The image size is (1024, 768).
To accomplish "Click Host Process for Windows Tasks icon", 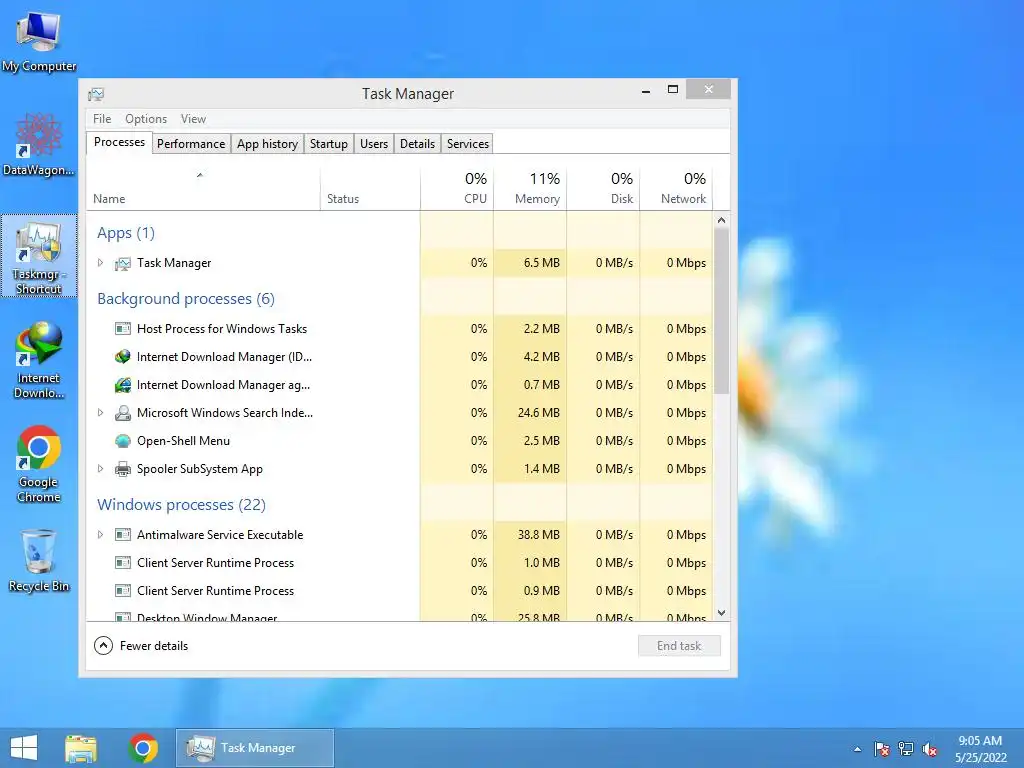I will 122,328.
